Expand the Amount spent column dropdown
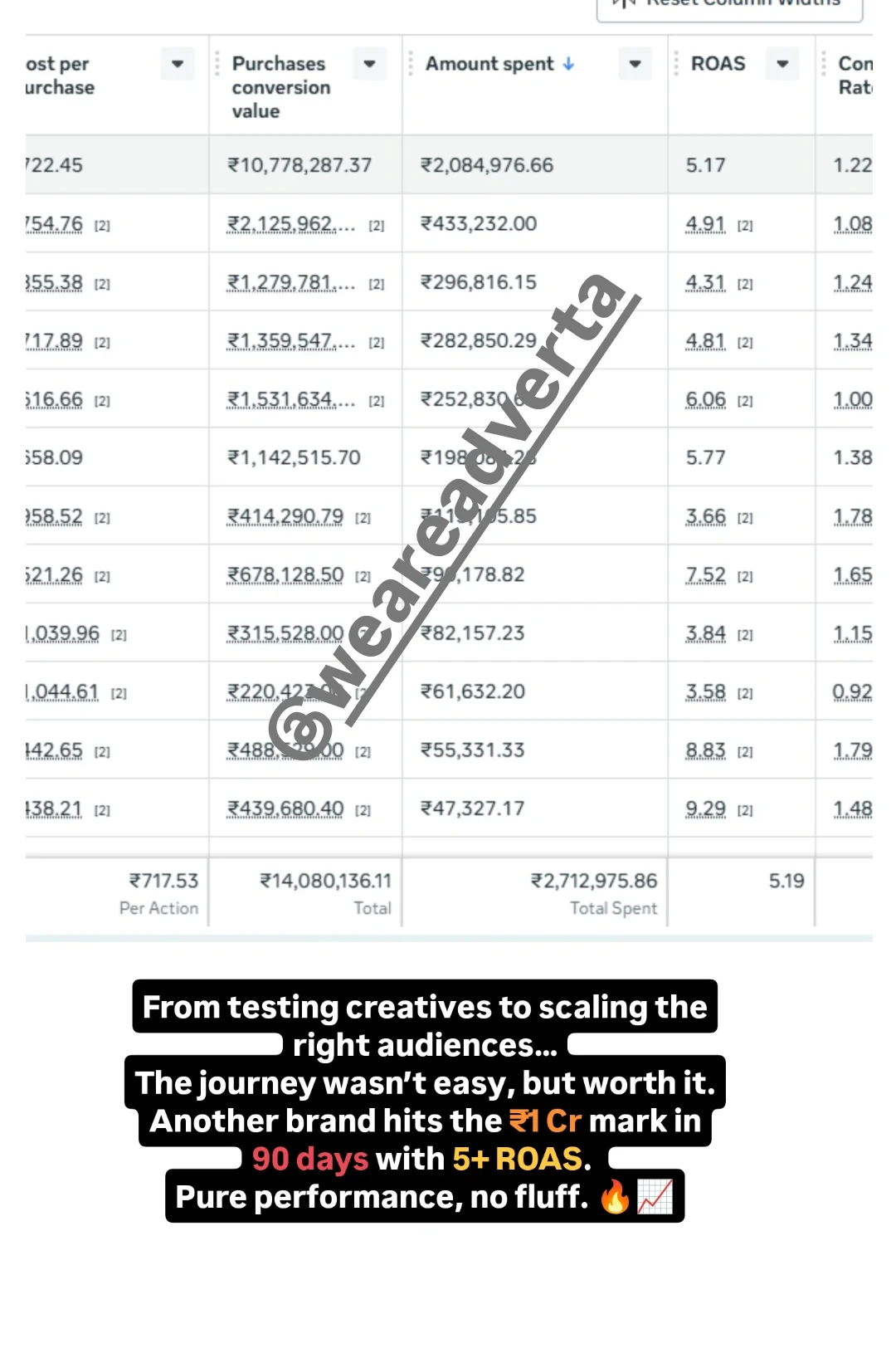Screen dimensions: 896x1353 tap(635, 64)
